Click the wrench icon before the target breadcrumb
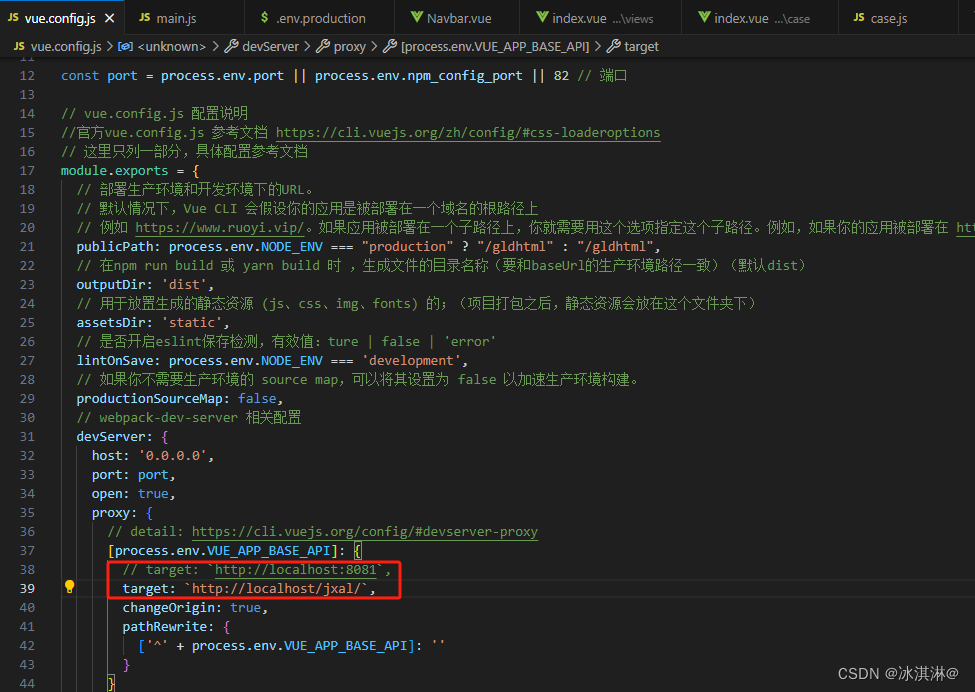The height and width of the screenshot is (692, 975). tap(613, 46)
